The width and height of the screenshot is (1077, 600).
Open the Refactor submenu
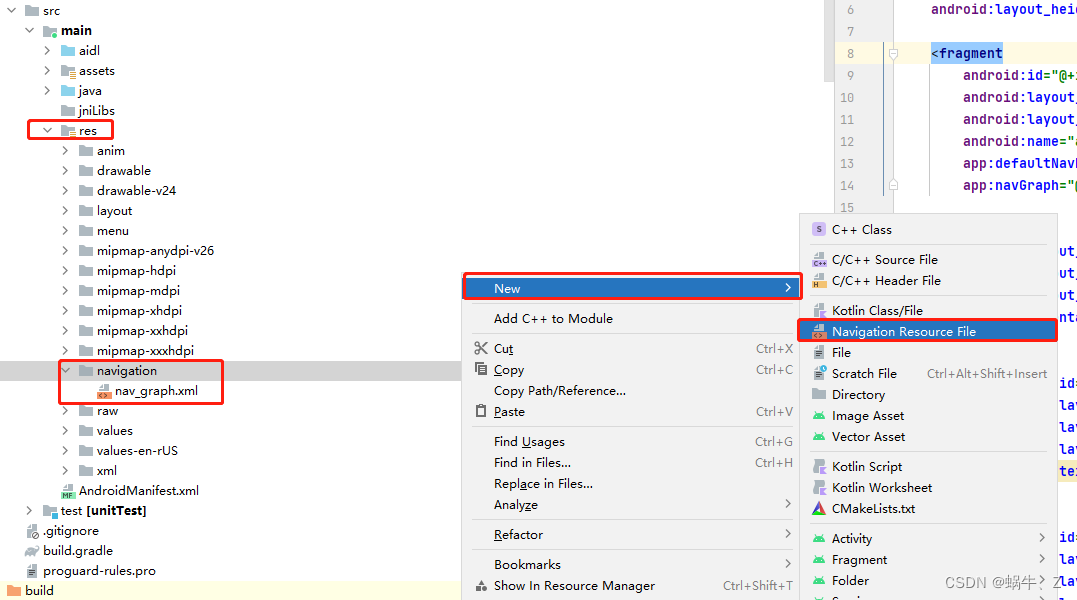(516, 534)
